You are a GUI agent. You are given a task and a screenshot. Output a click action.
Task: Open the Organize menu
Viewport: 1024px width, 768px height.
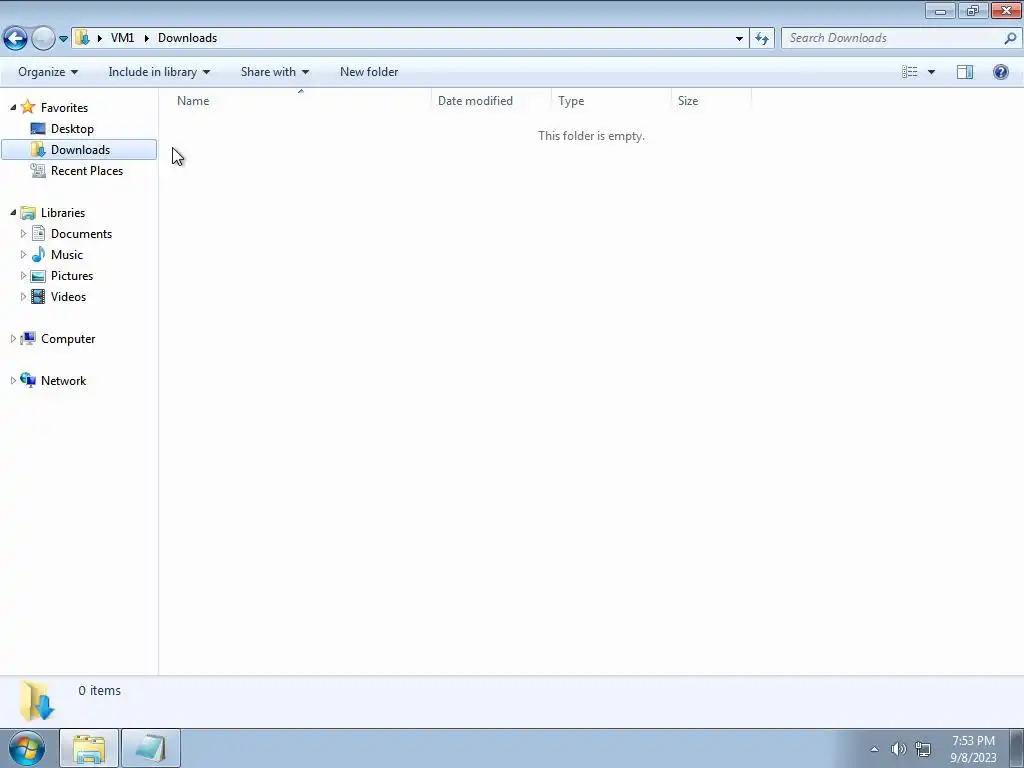pos(48,72)
